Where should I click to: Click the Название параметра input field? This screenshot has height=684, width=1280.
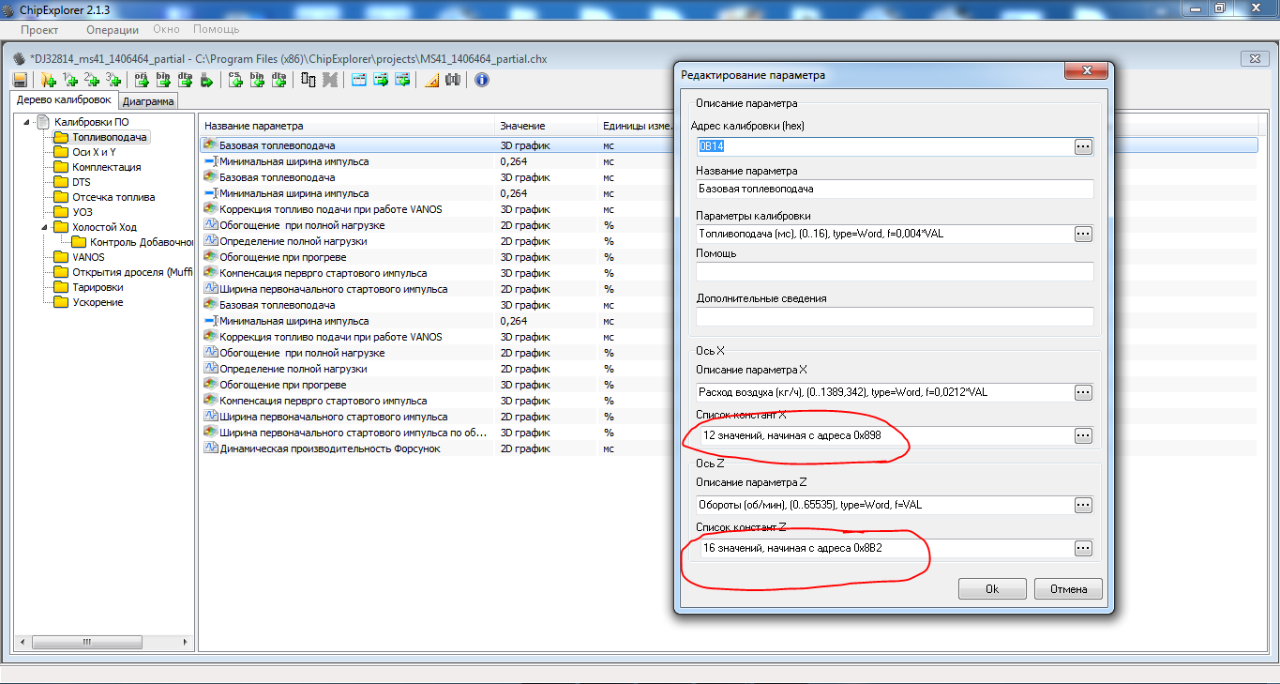pos(894,189)
